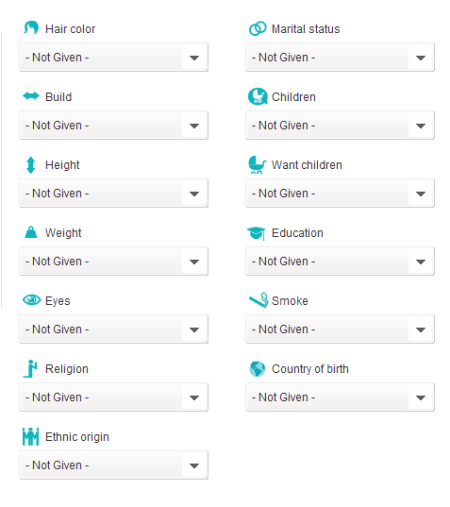Click the baby stroller Want children icon
This screenshot has width=450, height=507.
point(257,165)
